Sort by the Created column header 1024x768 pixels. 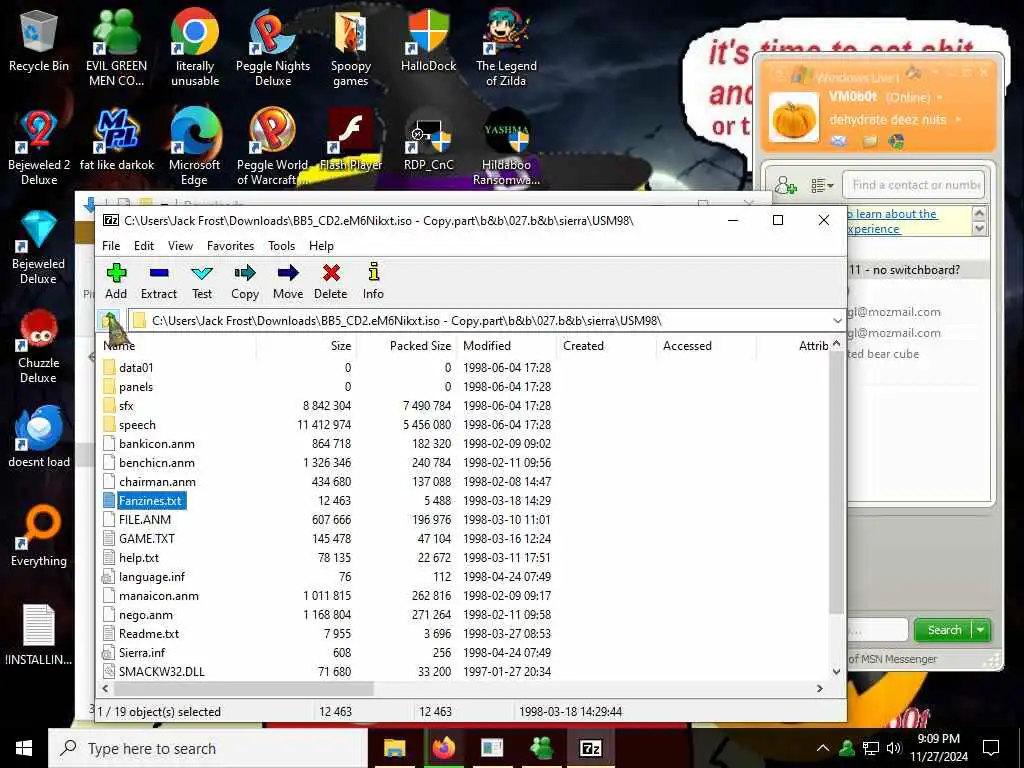pyautogui.click(x=606, y=345)
